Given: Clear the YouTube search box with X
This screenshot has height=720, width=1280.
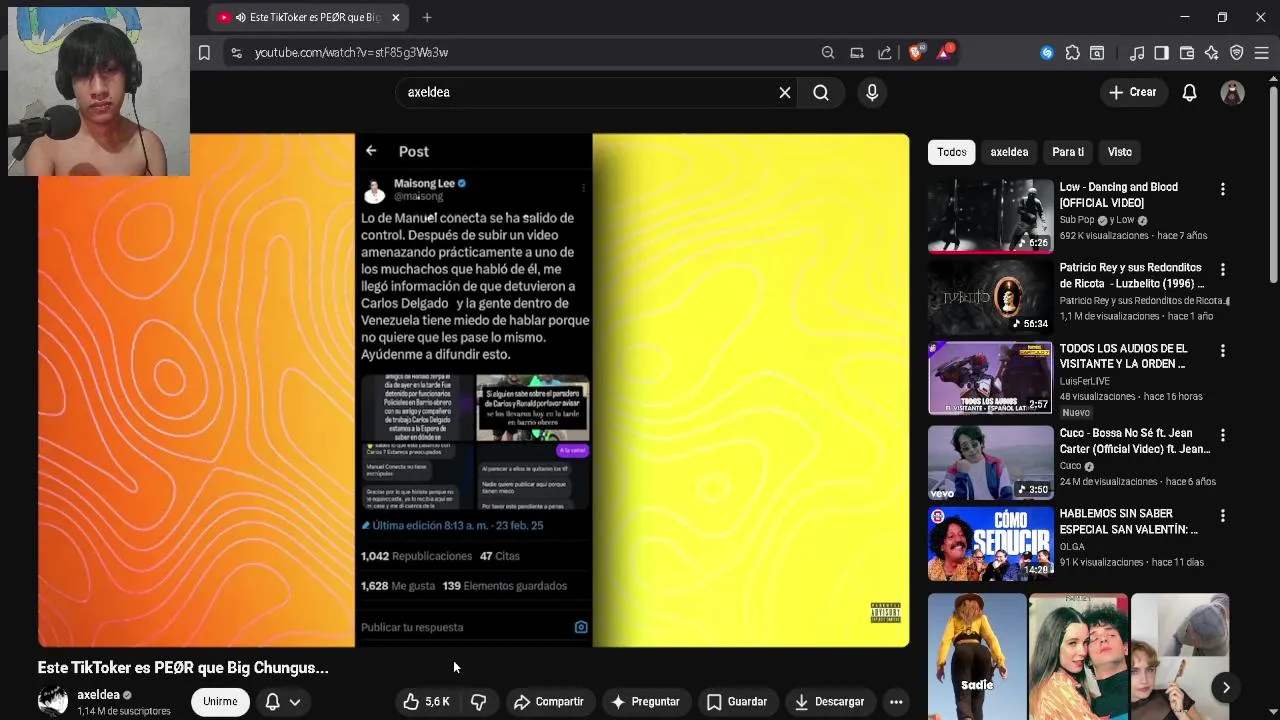Looking at the screenshot, I should click(x=785, y=92).
